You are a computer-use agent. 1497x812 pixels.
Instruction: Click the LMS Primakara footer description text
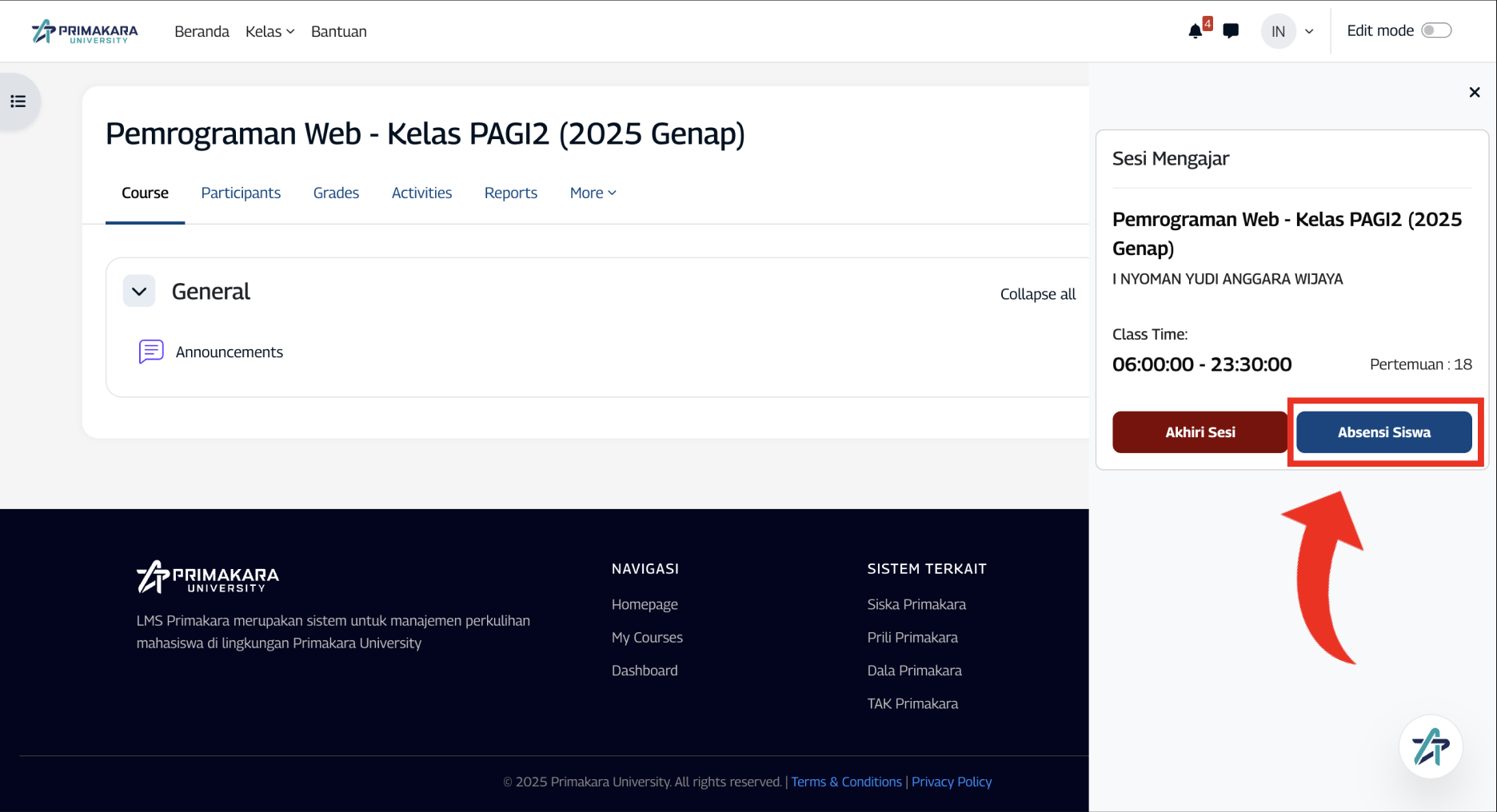pyautogui.click(x=333, y=631)
